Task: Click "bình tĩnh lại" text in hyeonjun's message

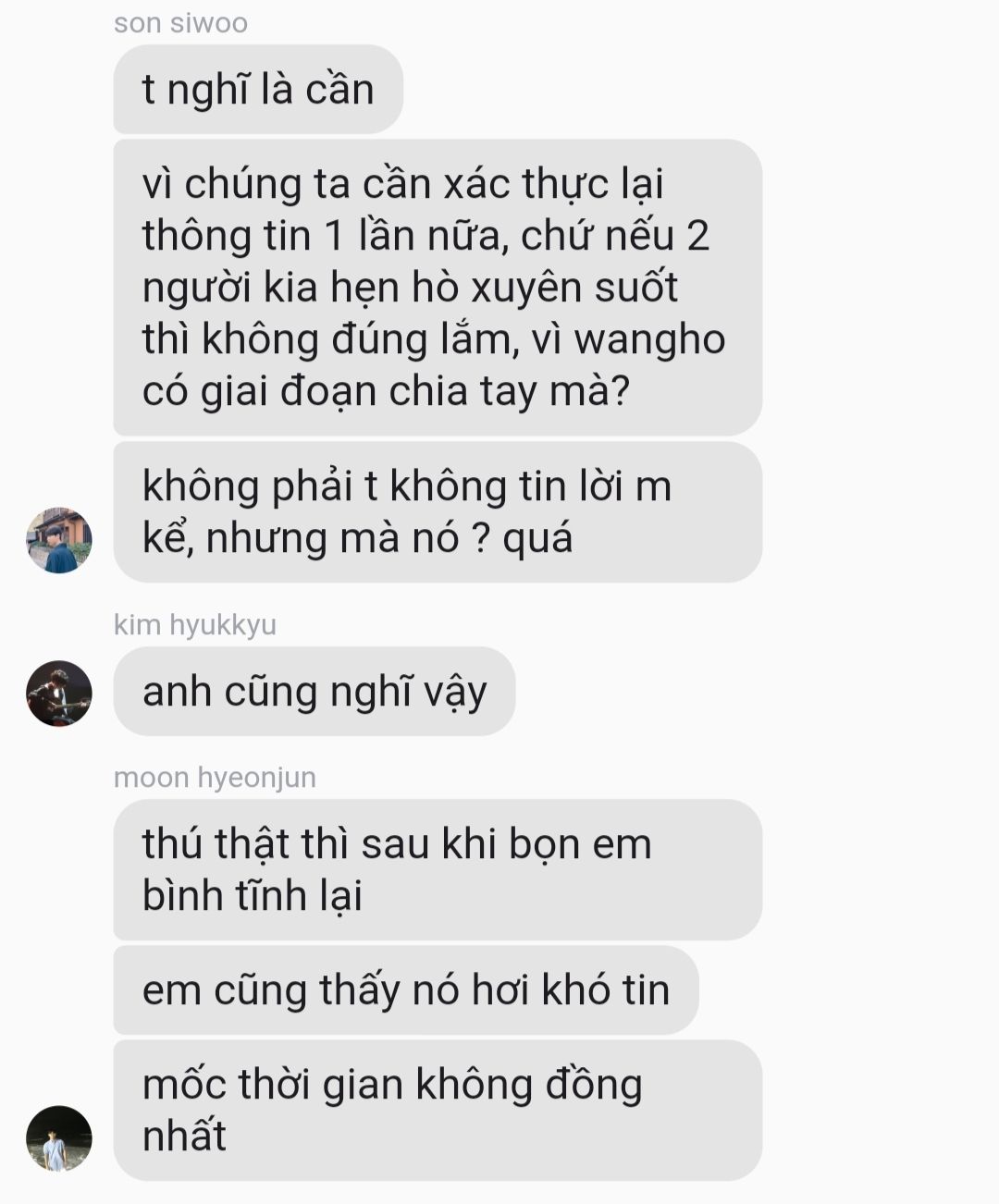Action: tap(253, 895)
